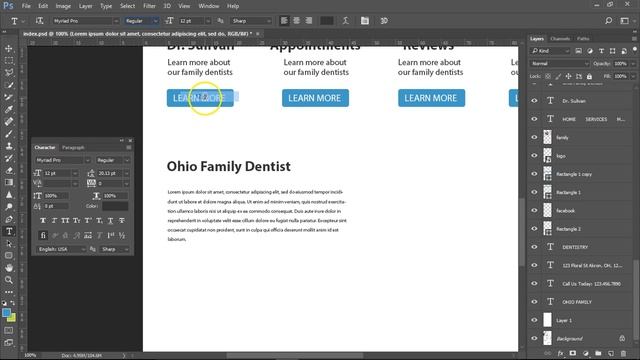This screenshot has width=640, height=360.
Task: Select the Lasso tool
Action: 9,73
